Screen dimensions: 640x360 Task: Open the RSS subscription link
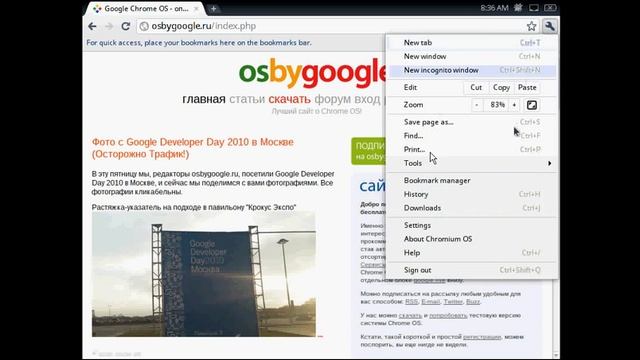point(411,302)
